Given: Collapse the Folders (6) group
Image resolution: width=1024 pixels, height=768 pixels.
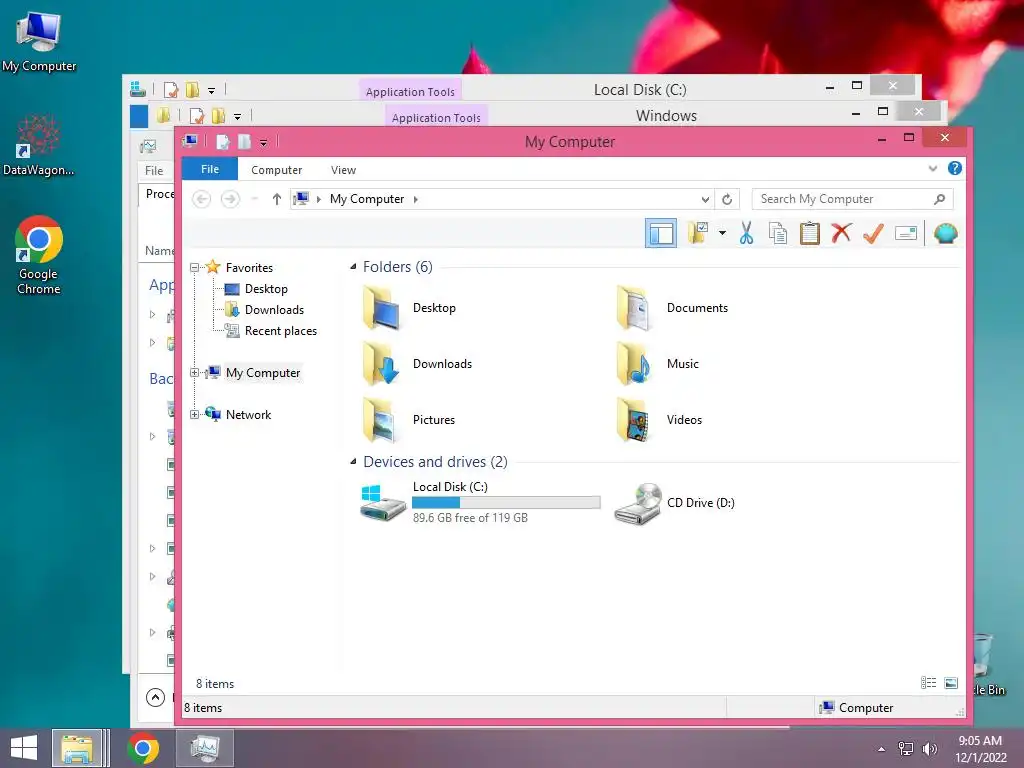Looking at the screenshot, I should [353, 266].
